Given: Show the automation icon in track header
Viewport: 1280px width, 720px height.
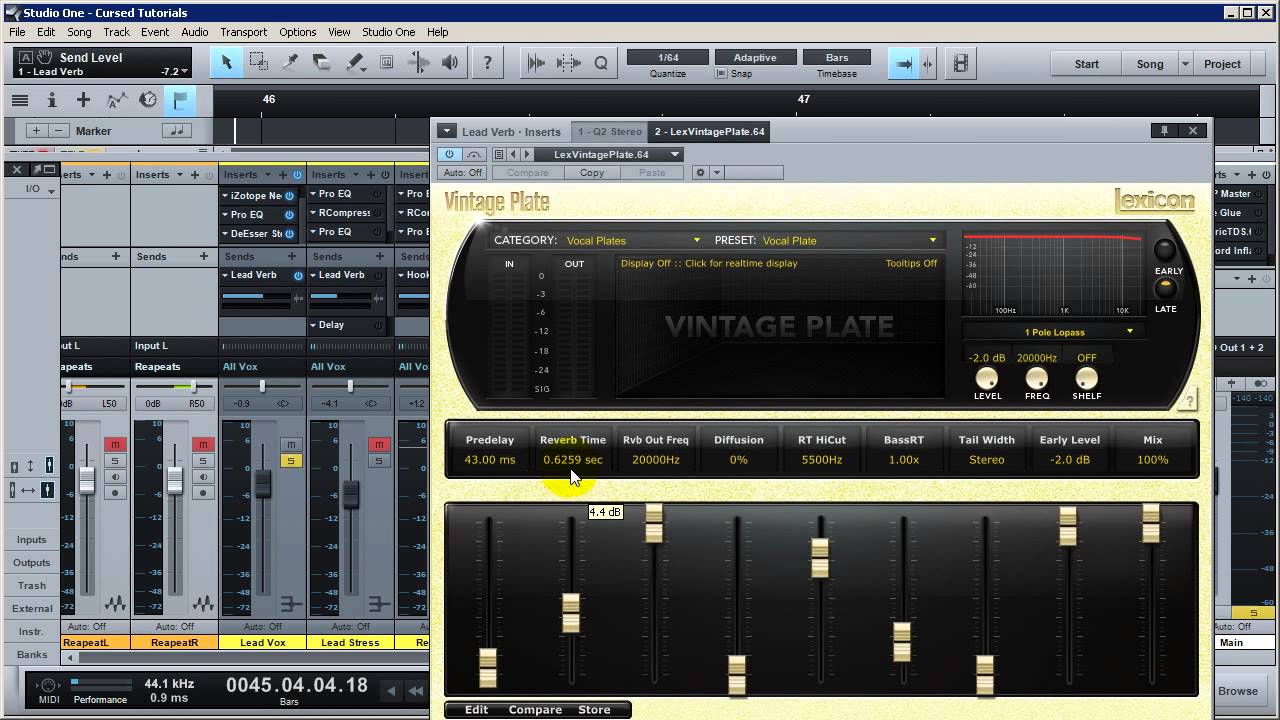Looking at the screenshot, I should pyautogui.click(x=116, y=100).
